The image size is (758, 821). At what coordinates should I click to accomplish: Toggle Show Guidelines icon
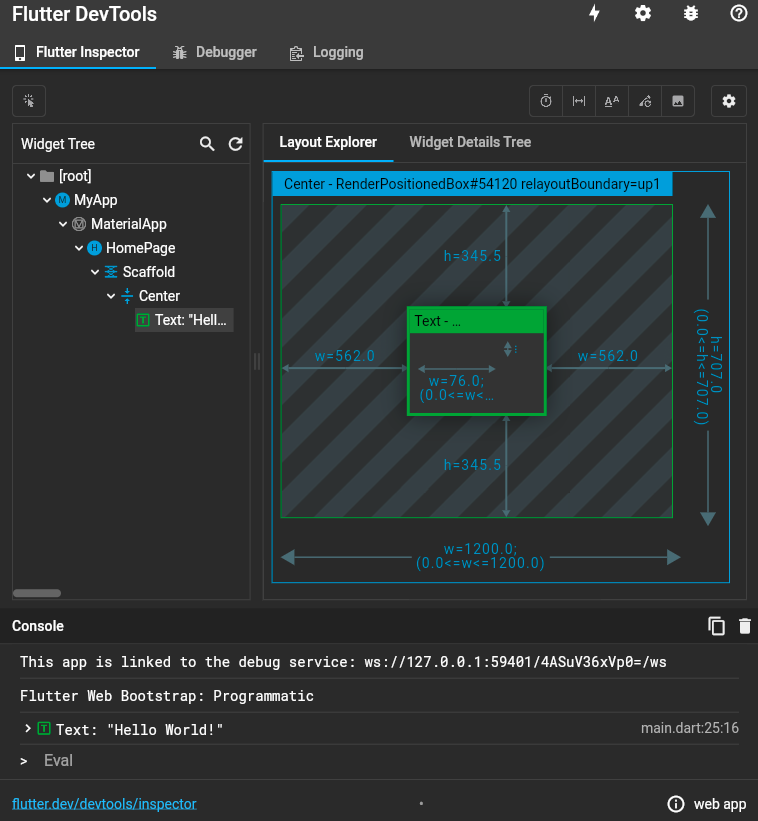coord(579,101)
